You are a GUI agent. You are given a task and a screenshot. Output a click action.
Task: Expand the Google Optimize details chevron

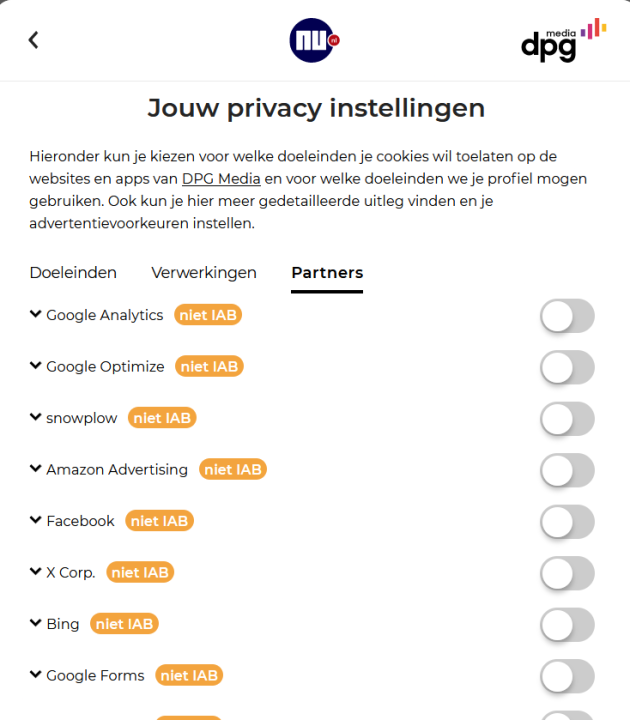tap(36, 366)
